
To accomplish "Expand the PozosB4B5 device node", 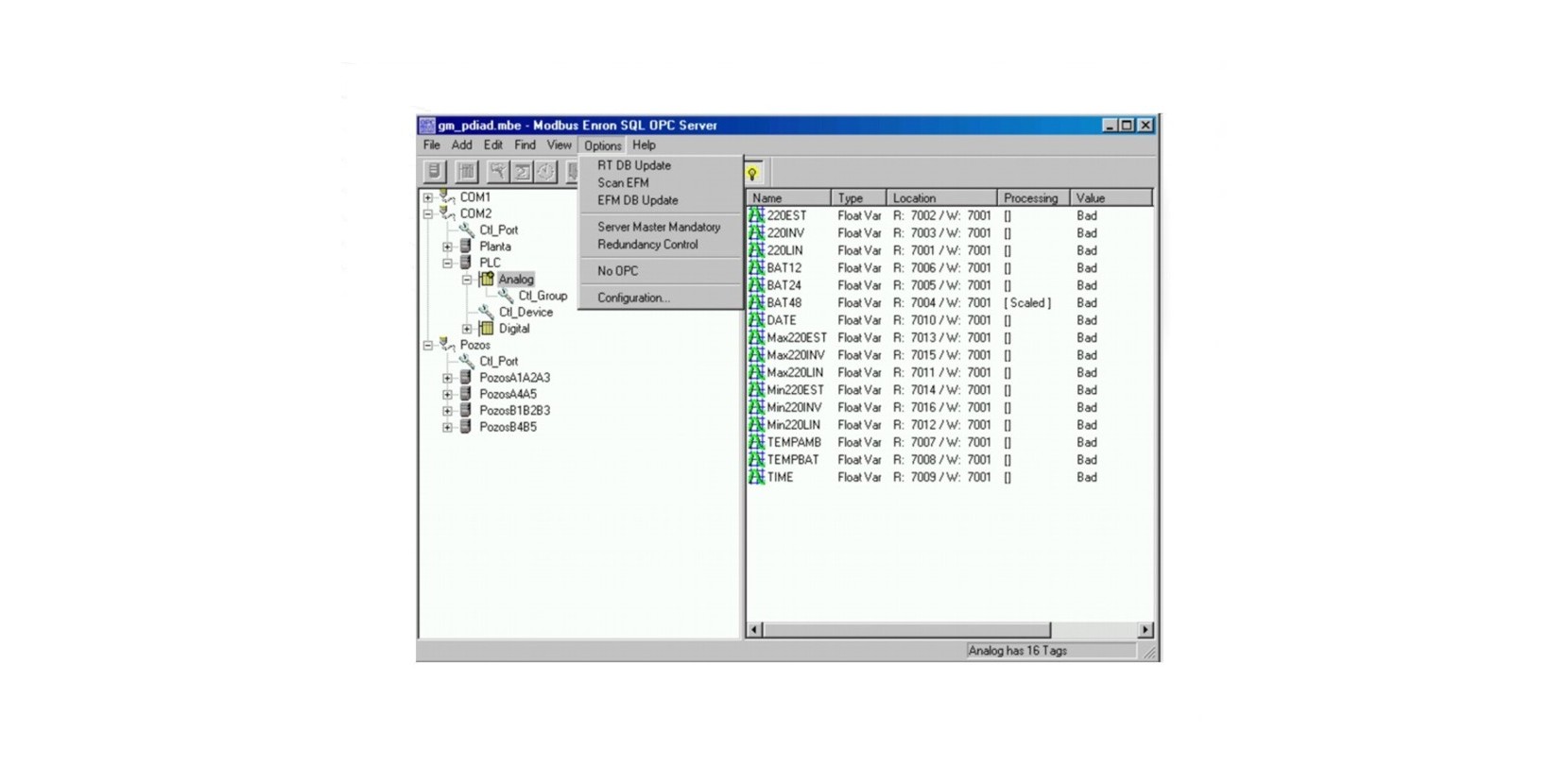I will point(448,427).
